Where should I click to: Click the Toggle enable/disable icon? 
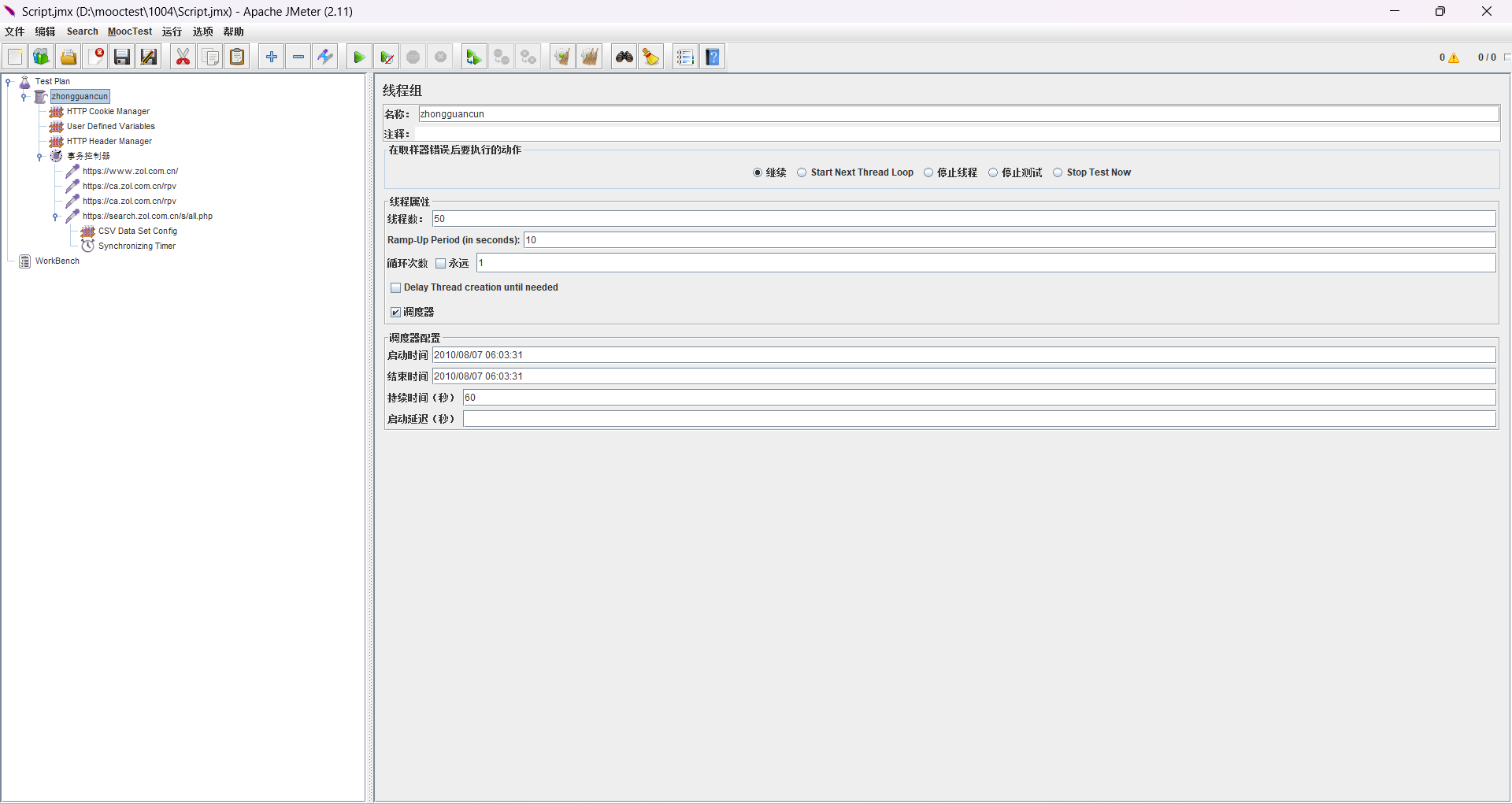coord(325,57)
